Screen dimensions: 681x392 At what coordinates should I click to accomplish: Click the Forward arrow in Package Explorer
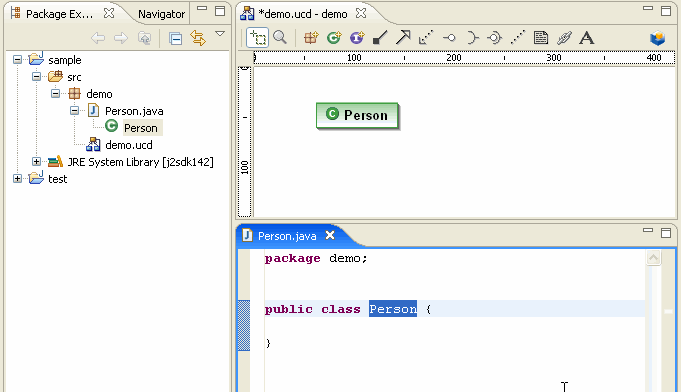point(121,38)
